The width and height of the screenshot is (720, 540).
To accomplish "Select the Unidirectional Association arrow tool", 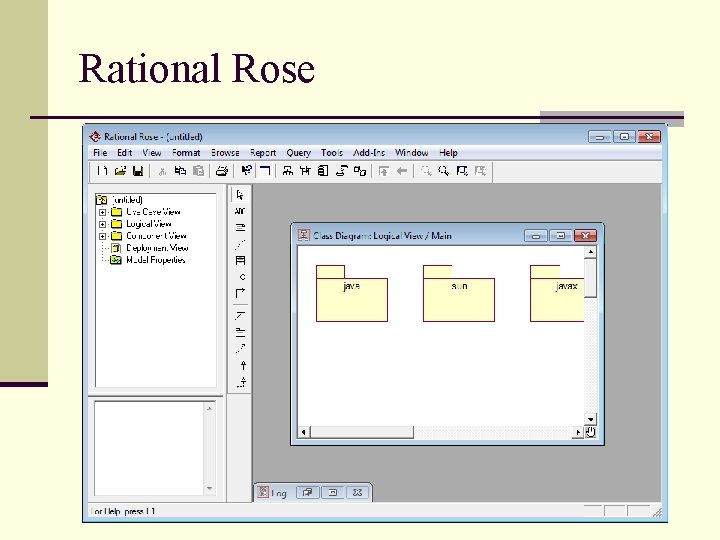I will [x=240, y=293].
